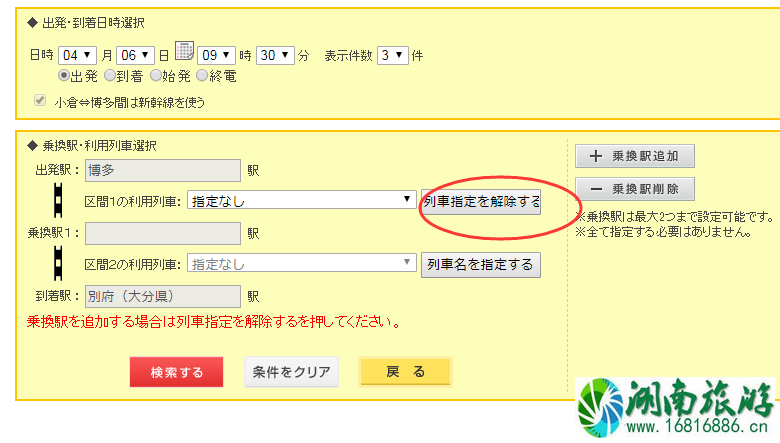Click the heading 出発・到着日時選択
This screenshot has width=780, height=443.
(x=93, y=23)
